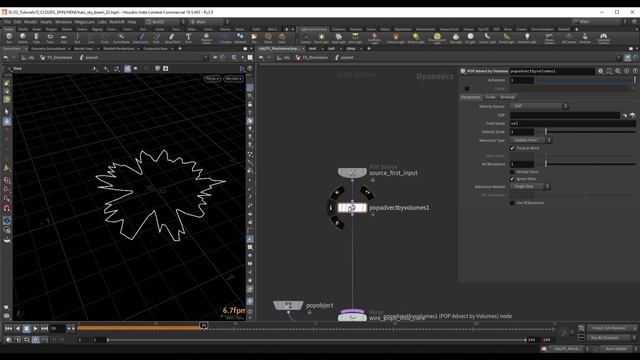Select the Font shelf tool

point(188,38)
